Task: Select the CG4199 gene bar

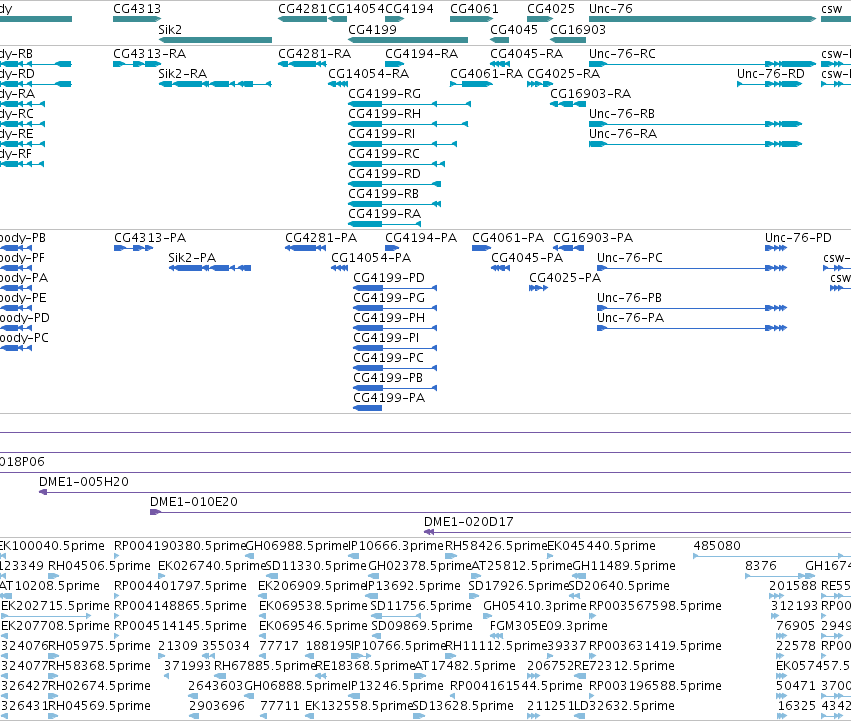Action: (x=408, y=40)
